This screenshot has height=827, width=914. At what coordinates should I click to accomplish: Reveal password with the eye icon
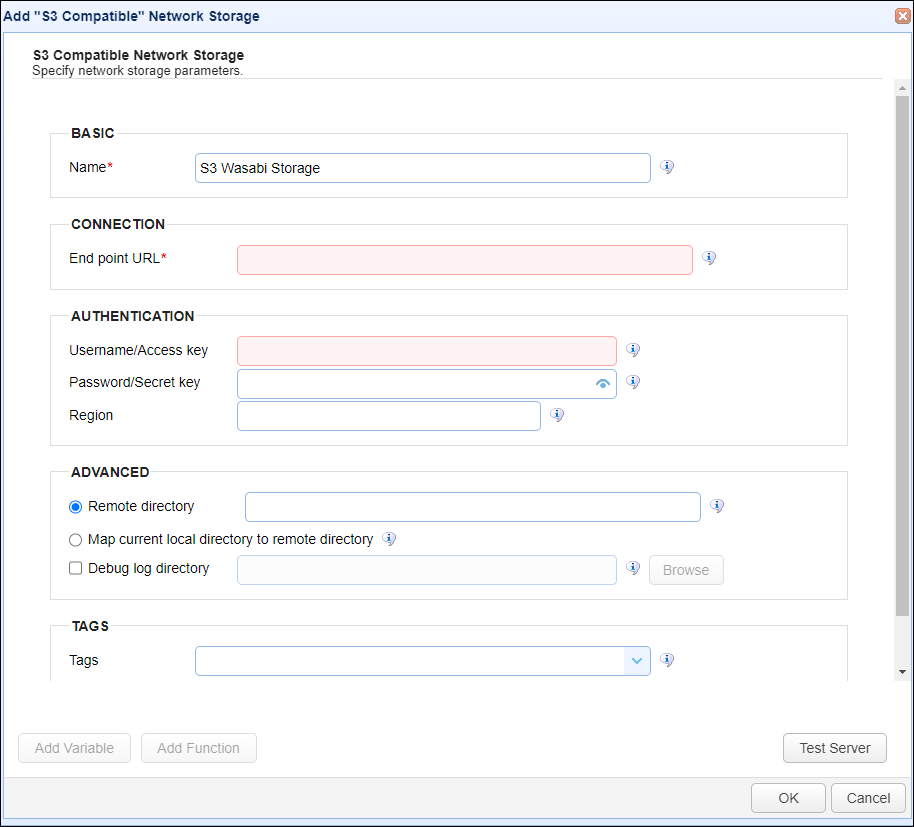[x=603, y=383]
